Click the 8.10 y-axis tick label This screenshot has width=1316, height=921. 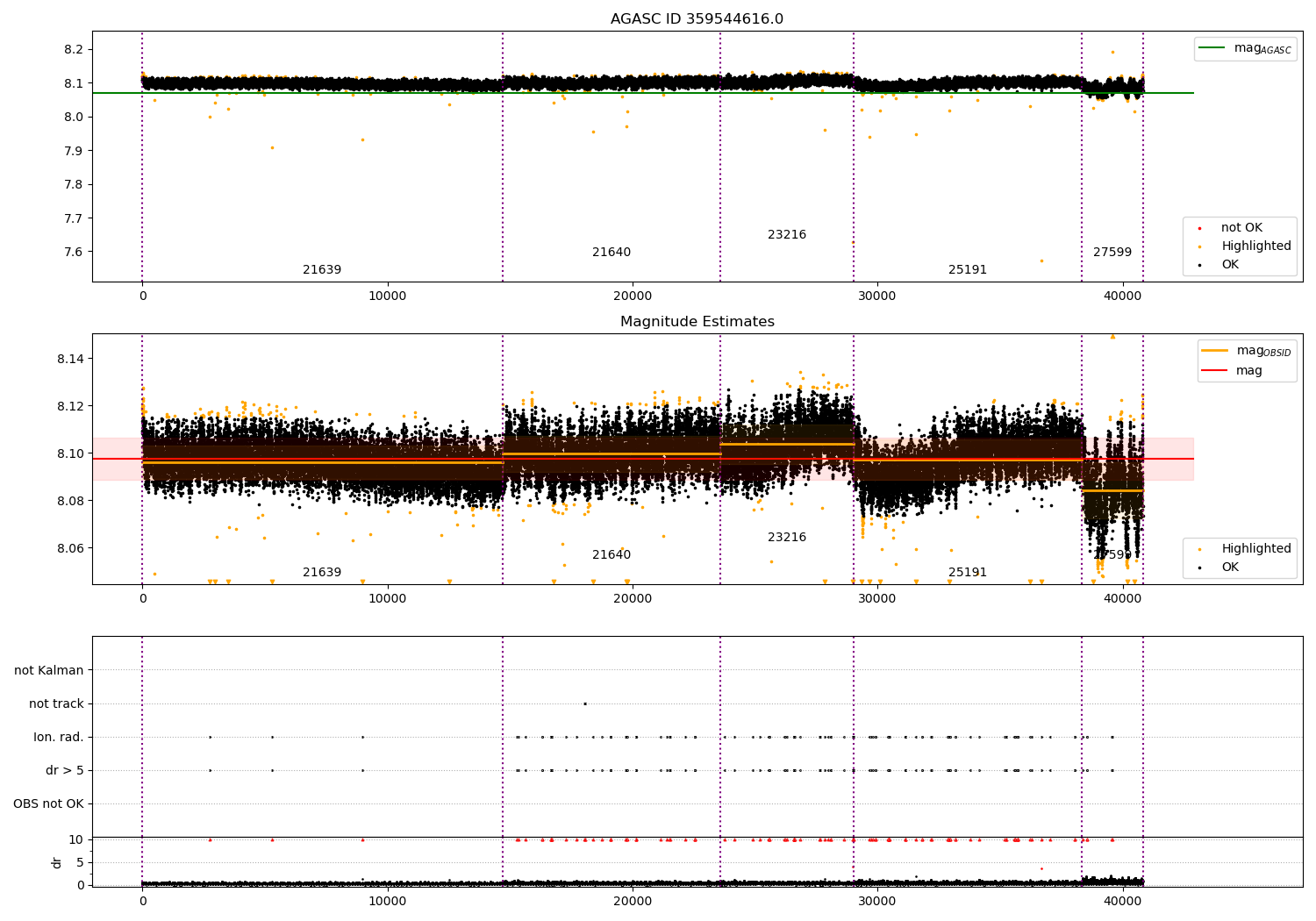pos(70,454)
